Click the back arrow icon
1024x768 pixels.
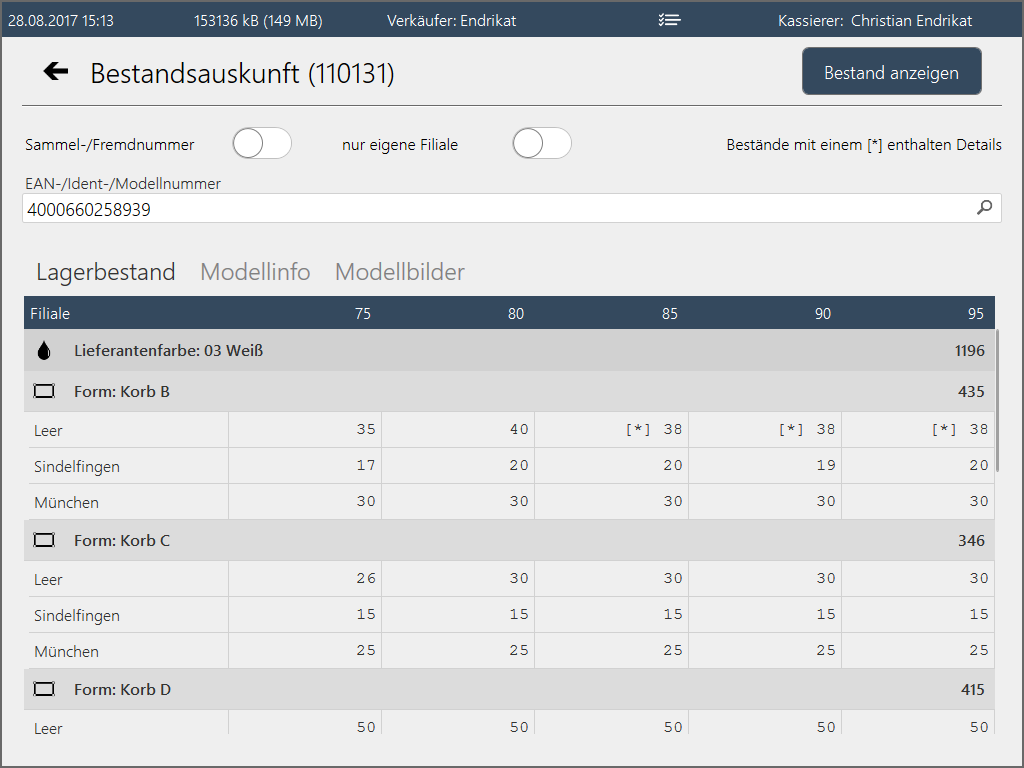tap(56, 71)
